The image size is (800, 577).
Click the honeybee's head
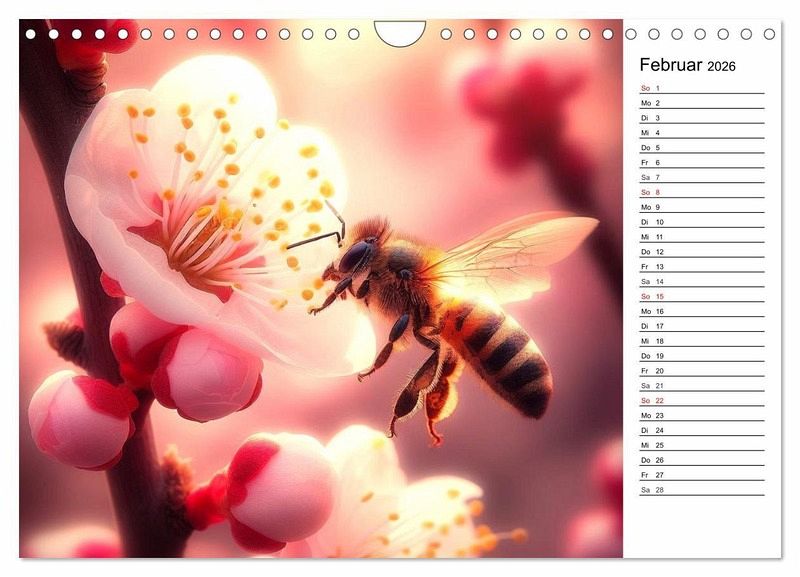[356, 256]
